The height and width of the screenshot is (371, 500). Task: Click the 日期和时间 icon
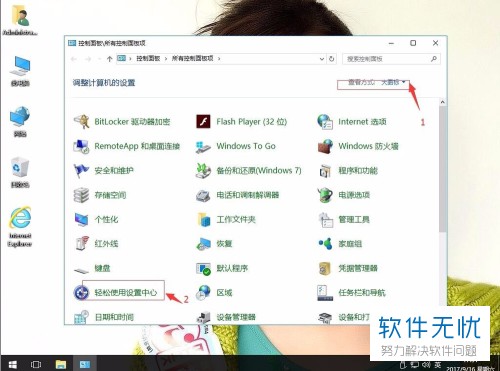(81, 317)
